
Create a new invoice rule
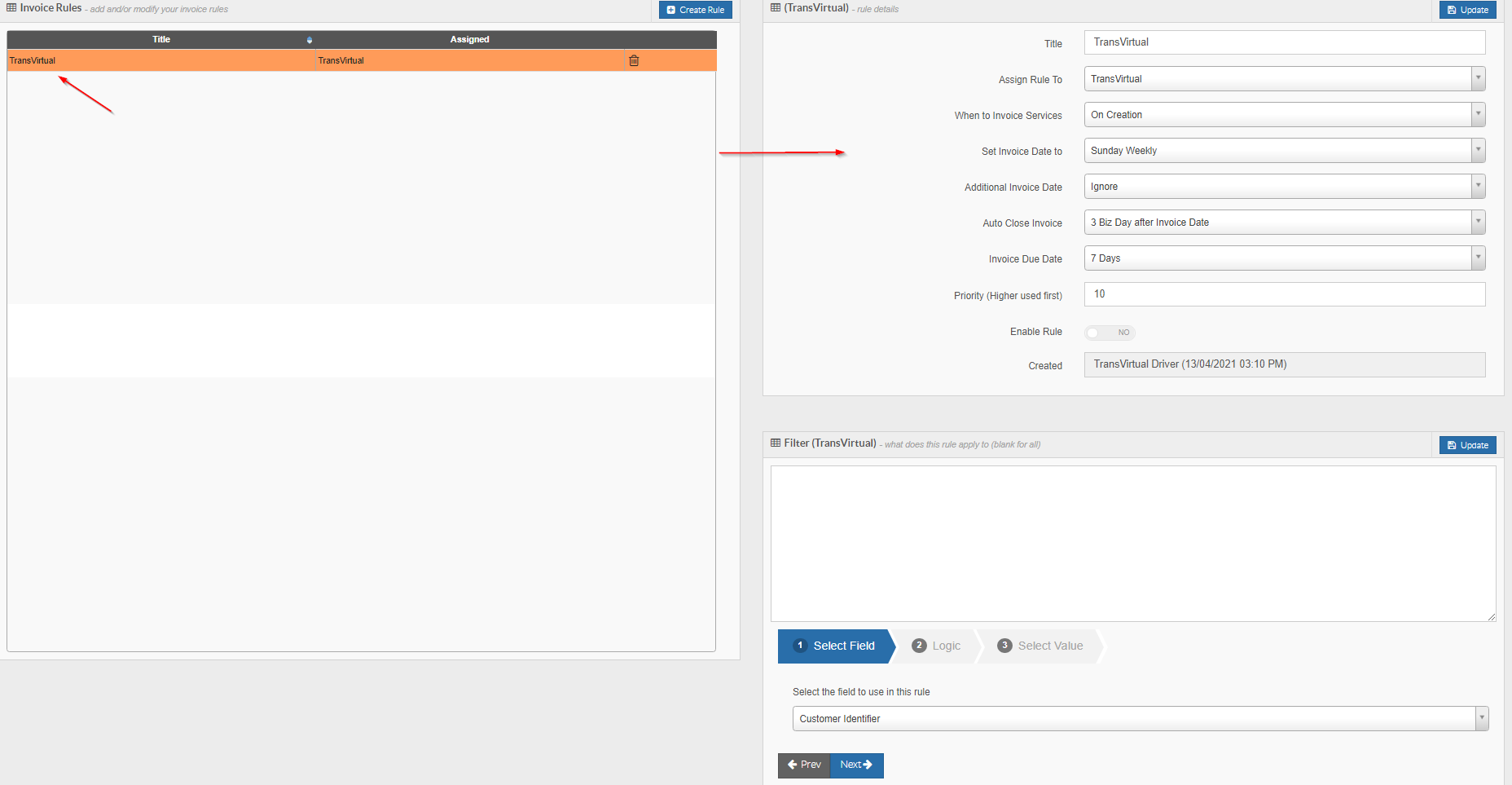tap(696, 10)
